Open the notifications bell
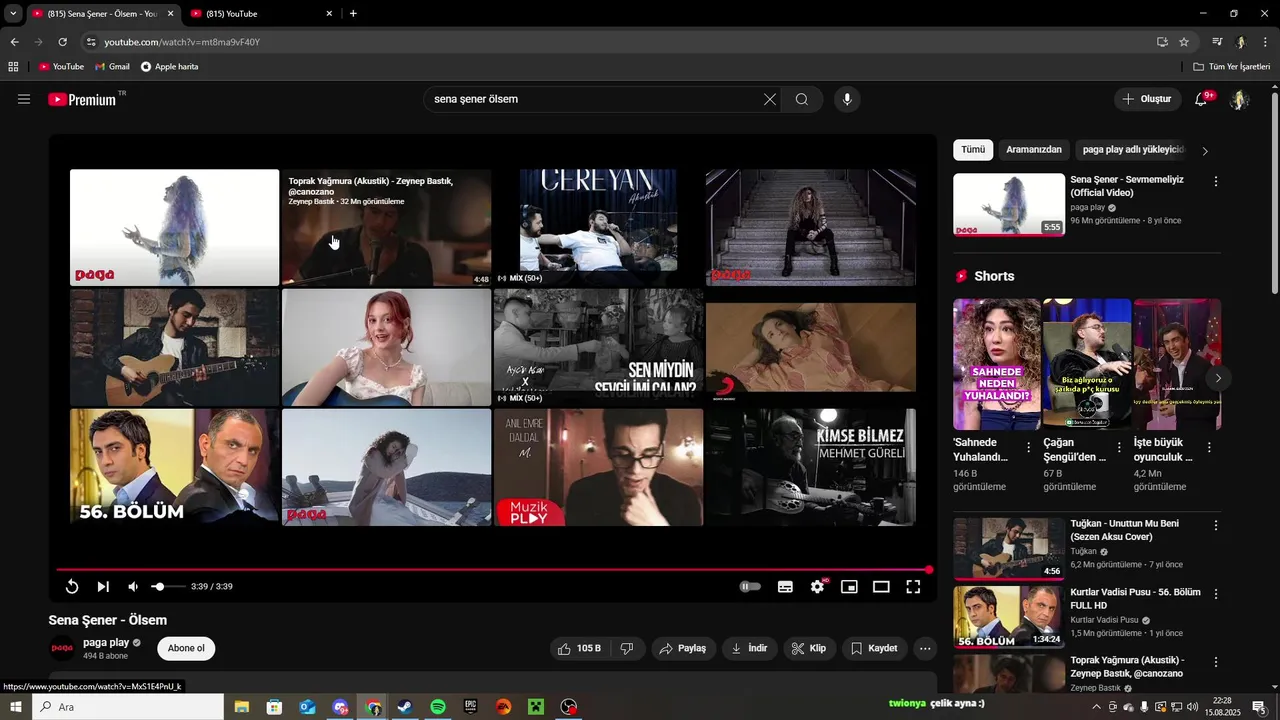The height and width of the screenshot is (720, 1280). (x=1202, y=99)
